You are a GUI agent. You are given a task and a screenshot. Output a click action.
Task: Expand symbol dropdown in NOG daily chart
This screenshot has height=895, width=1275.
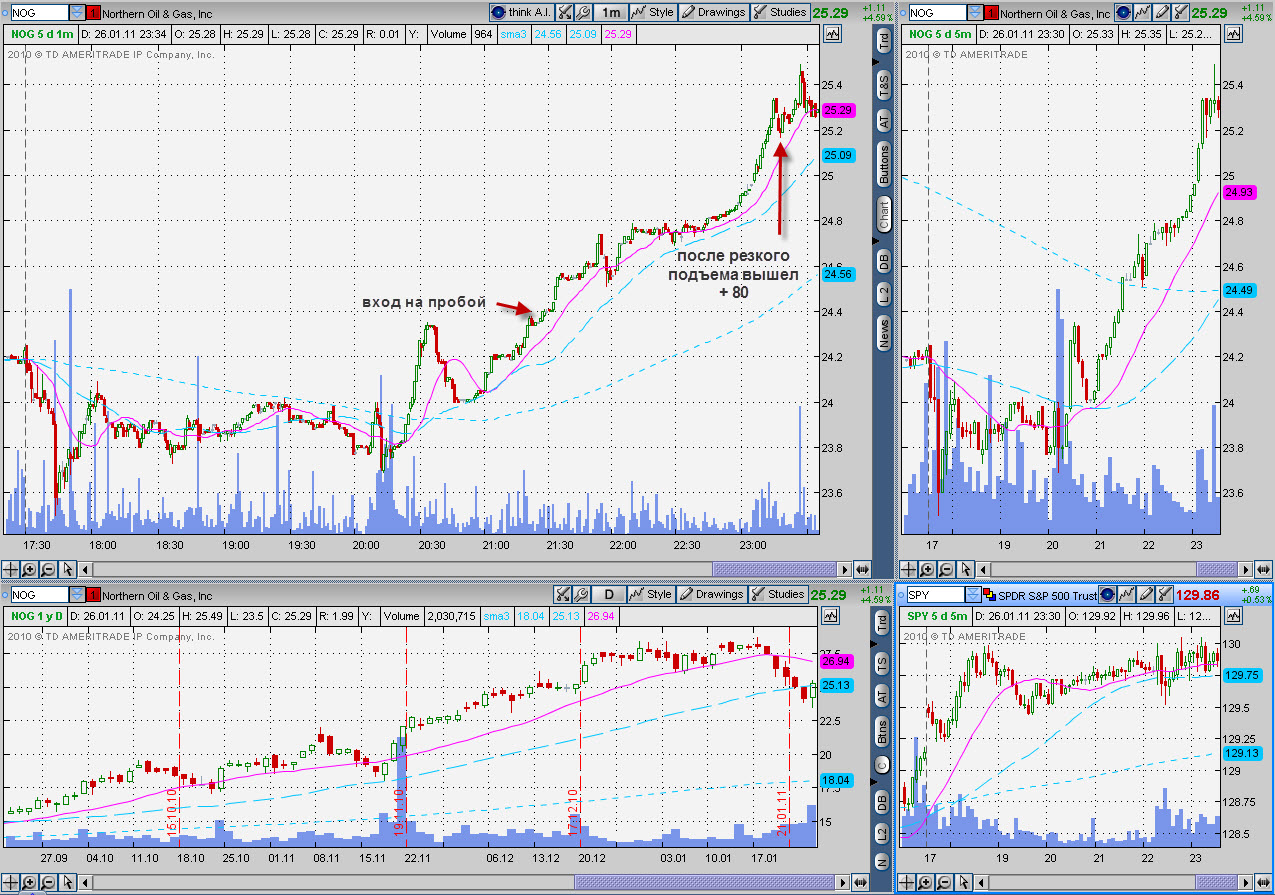click(79, 595)
